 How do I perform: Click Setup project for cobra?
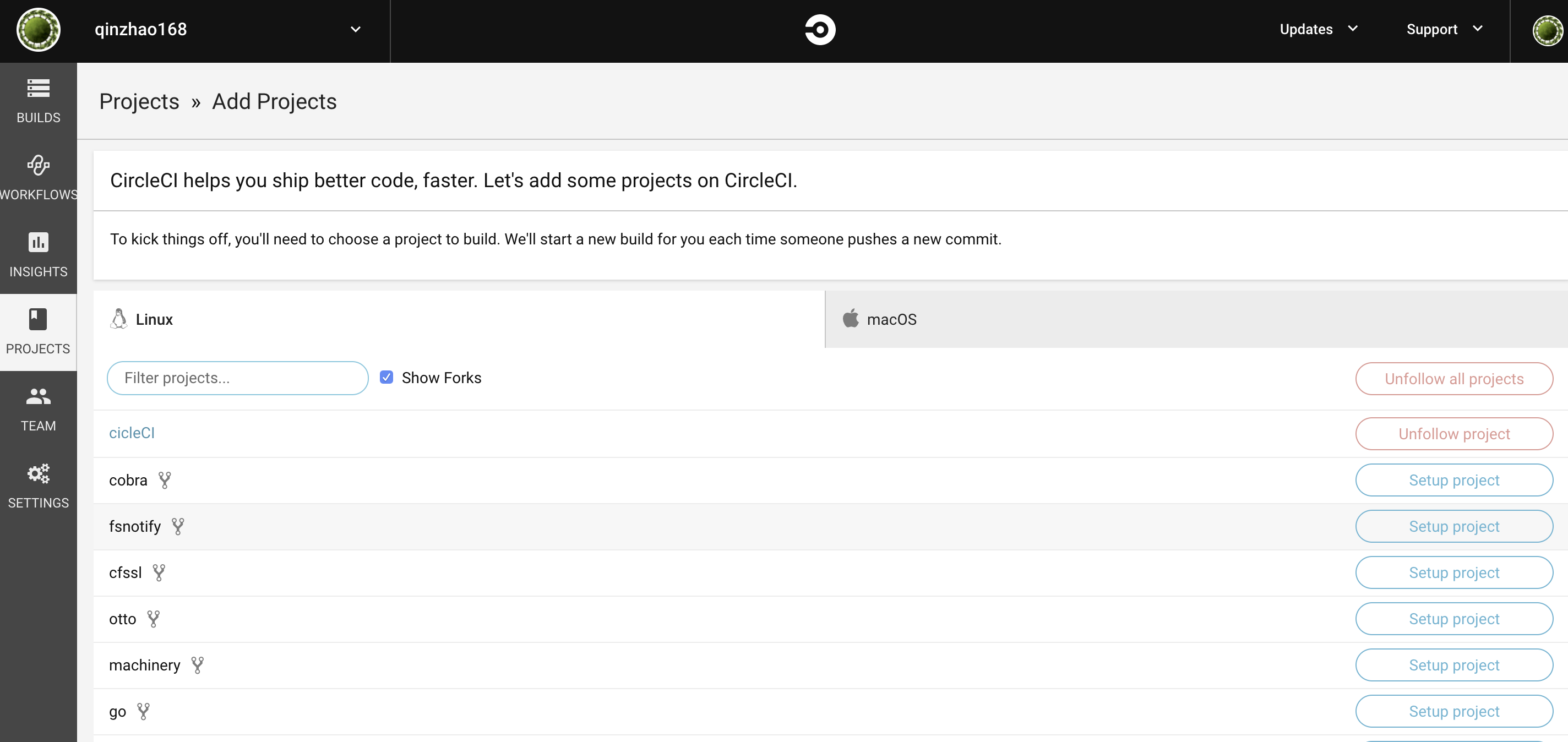point(1453,480)
